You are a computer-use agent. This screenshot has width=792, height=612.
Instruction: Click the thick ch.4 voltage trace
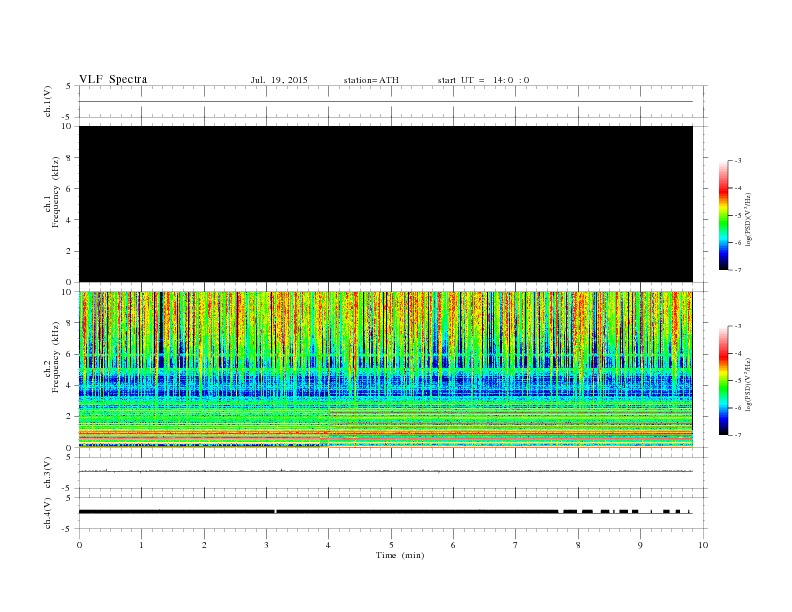pos(386,512)
